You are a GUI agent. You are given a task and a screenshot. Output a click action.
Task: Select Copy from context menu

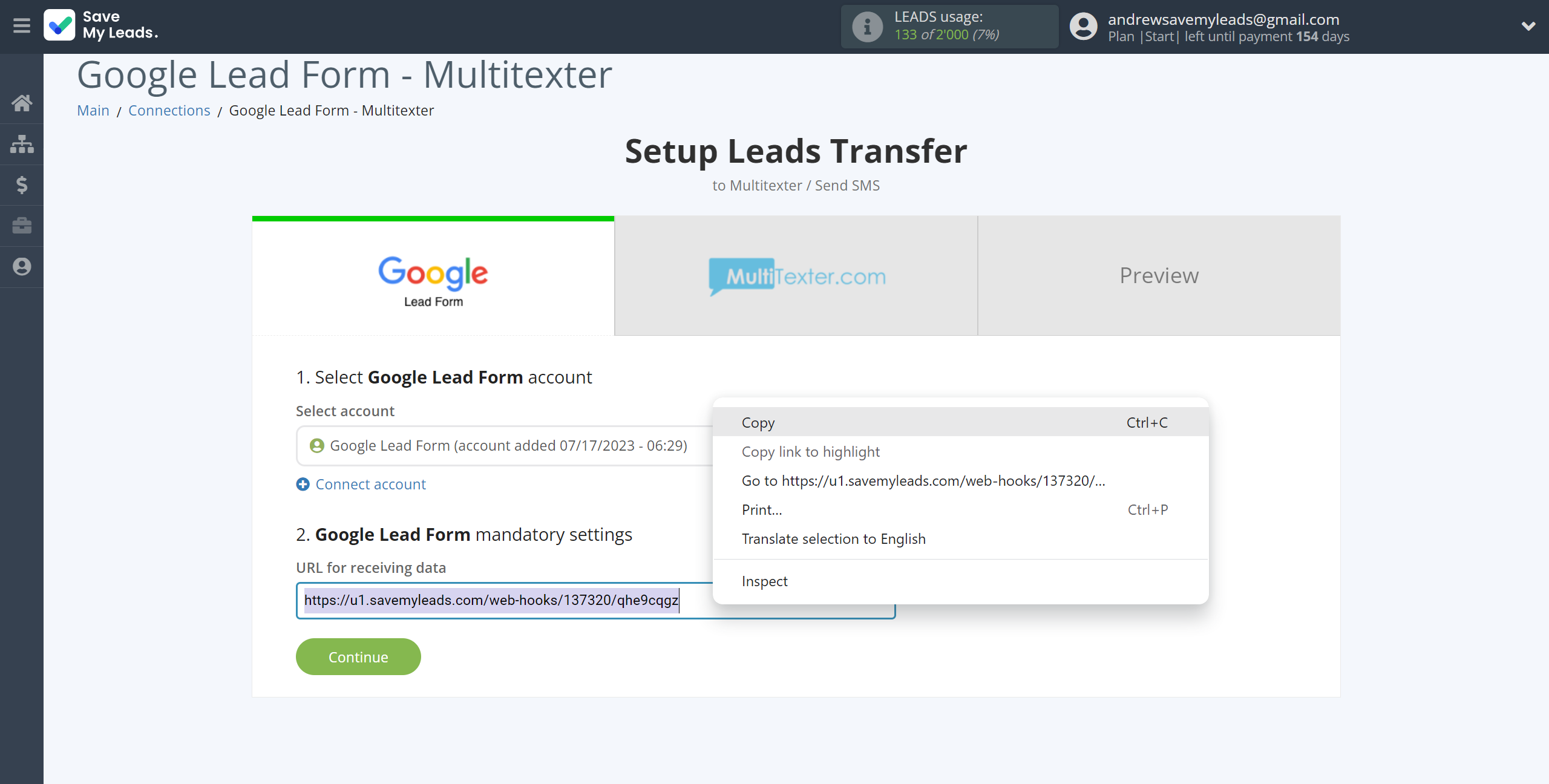[757, 422]
